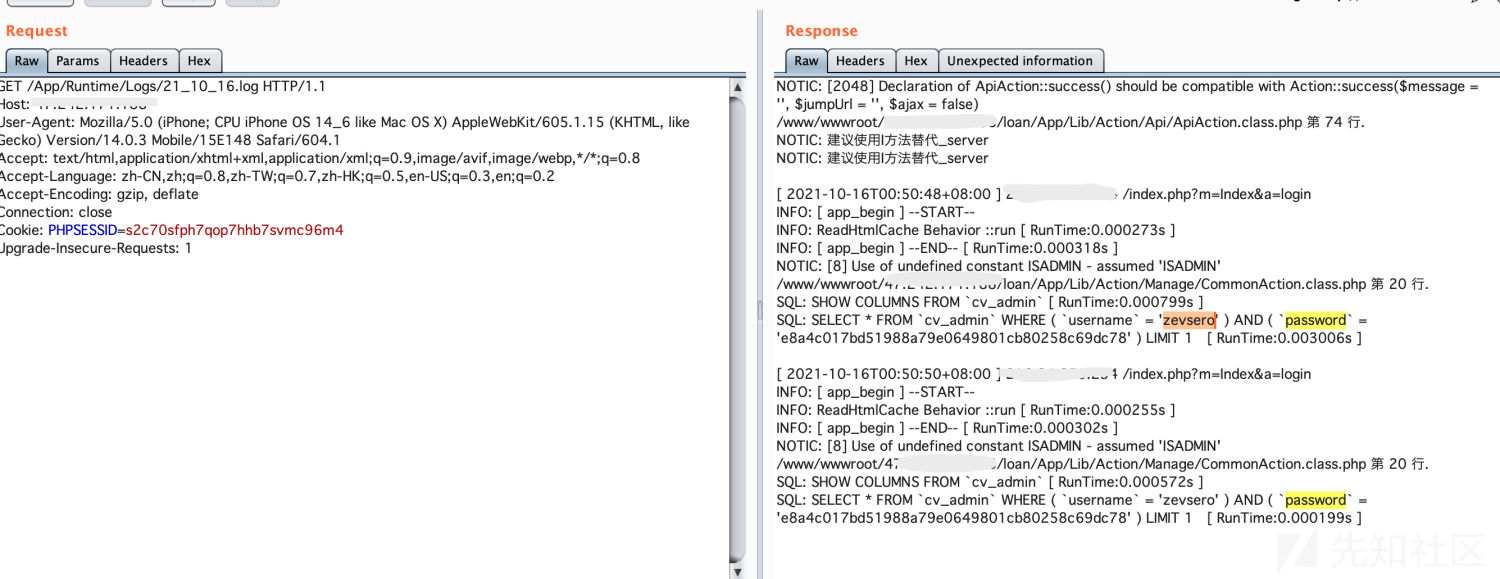Click SHOW COLUMNS line with RunTime:0.000572s

[989, 482]
